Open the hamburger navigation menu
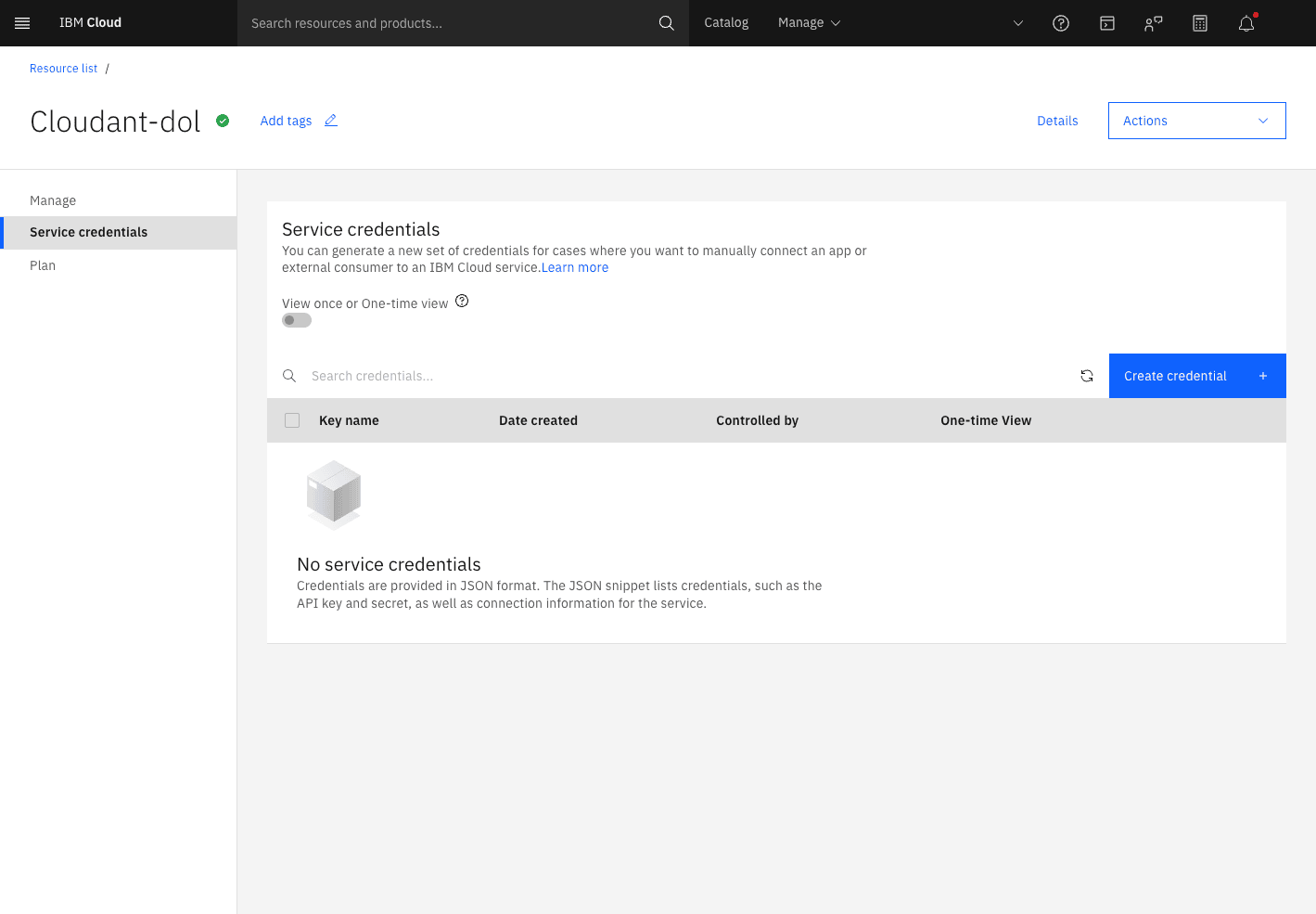The width and height of the screenshot is (1316, 914). 22,23
